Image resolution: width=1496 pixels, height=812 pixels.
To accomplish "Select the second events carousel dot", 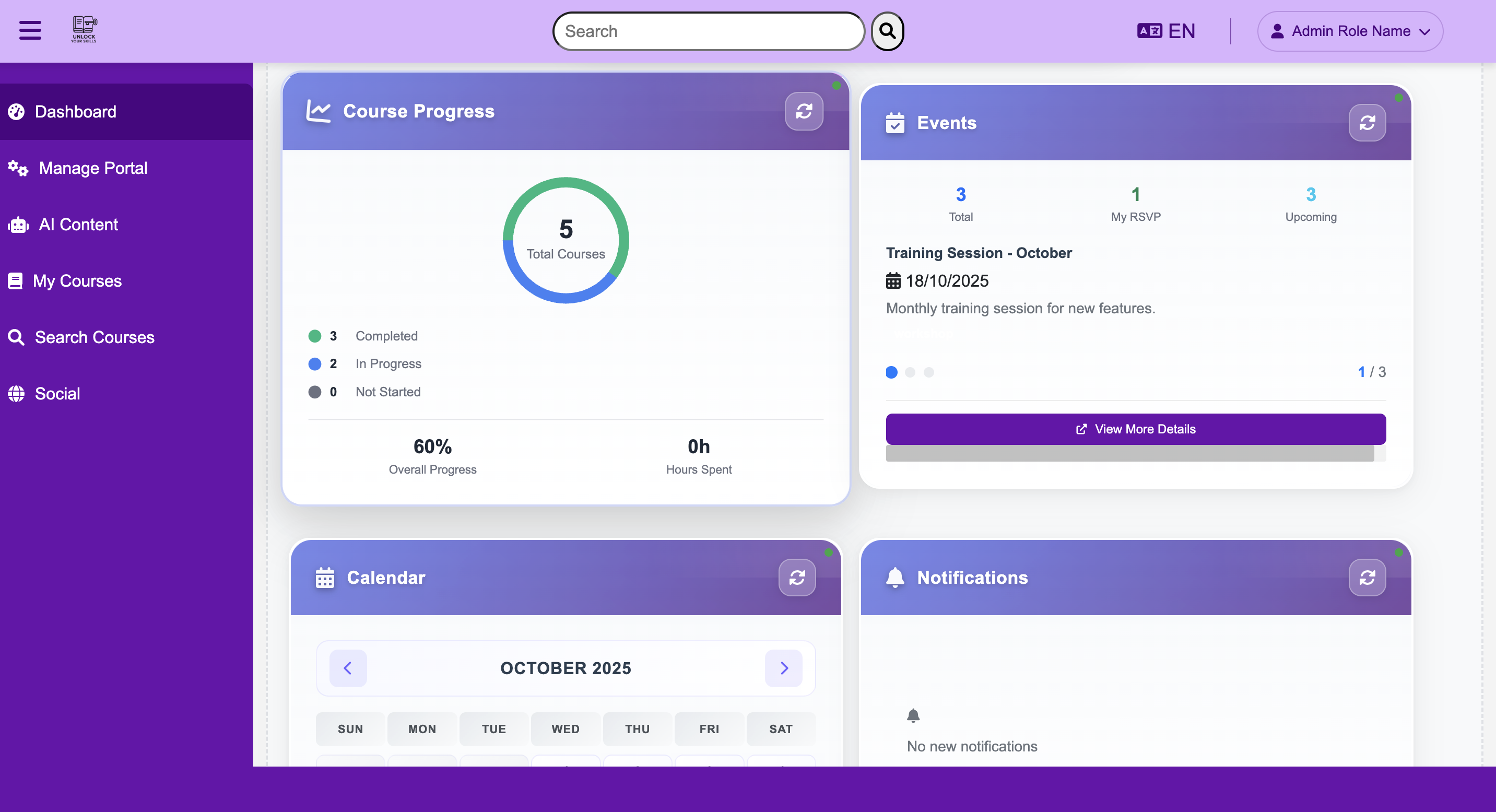I will tap(910, 372).
